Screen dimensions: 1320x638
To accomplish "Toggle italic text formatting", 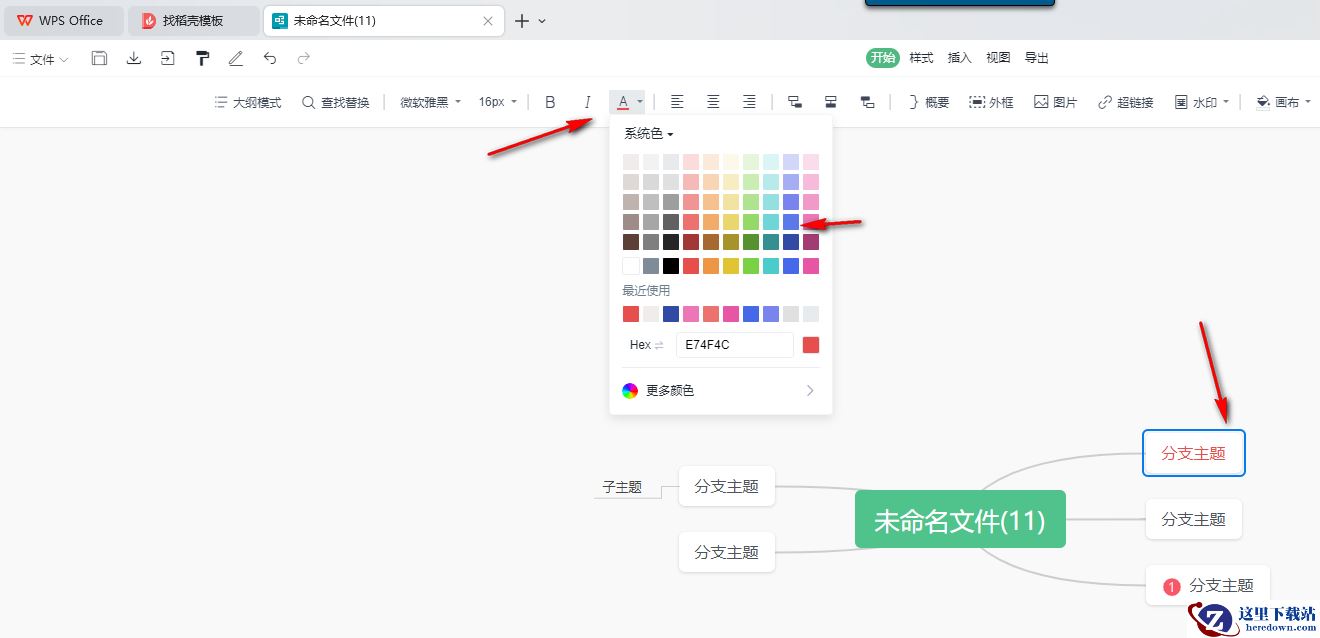I will pyautogui.click(x=587, y=102).
